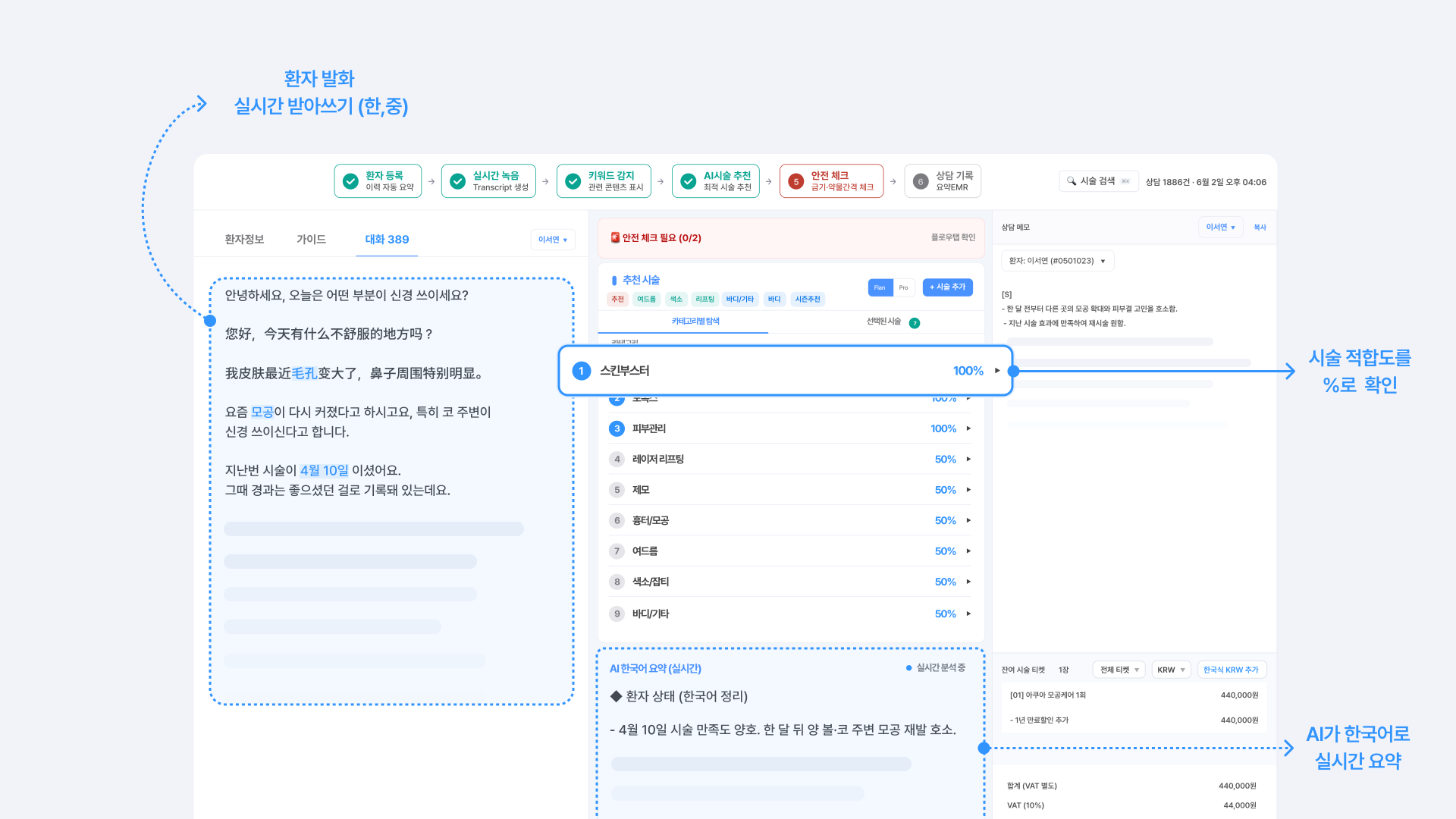Switch to the 환자정보 tab
The width and height of the screenshot is (1456, 819).
244,240
